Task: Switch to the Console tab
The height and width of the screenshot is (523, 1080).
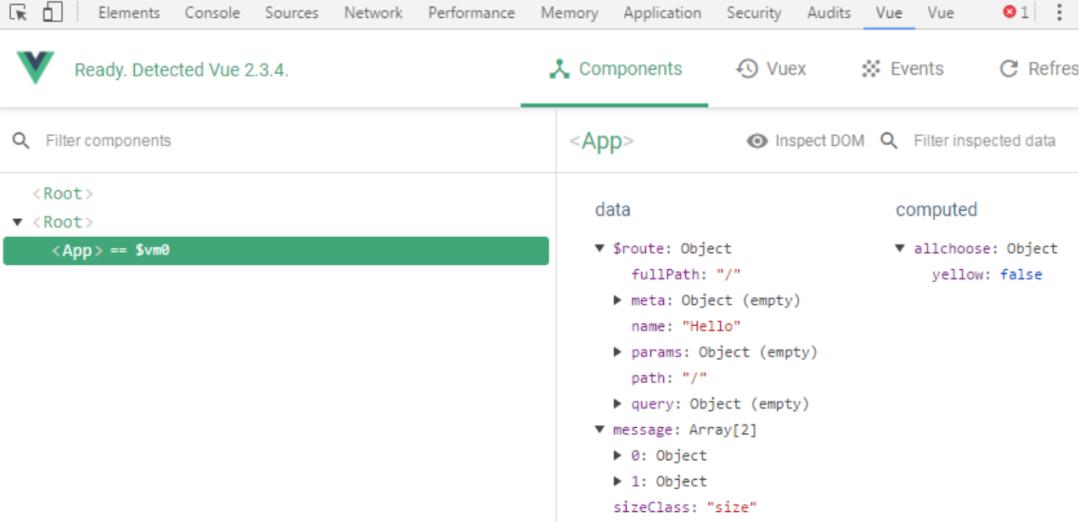Action: click(x=212, y=13)
